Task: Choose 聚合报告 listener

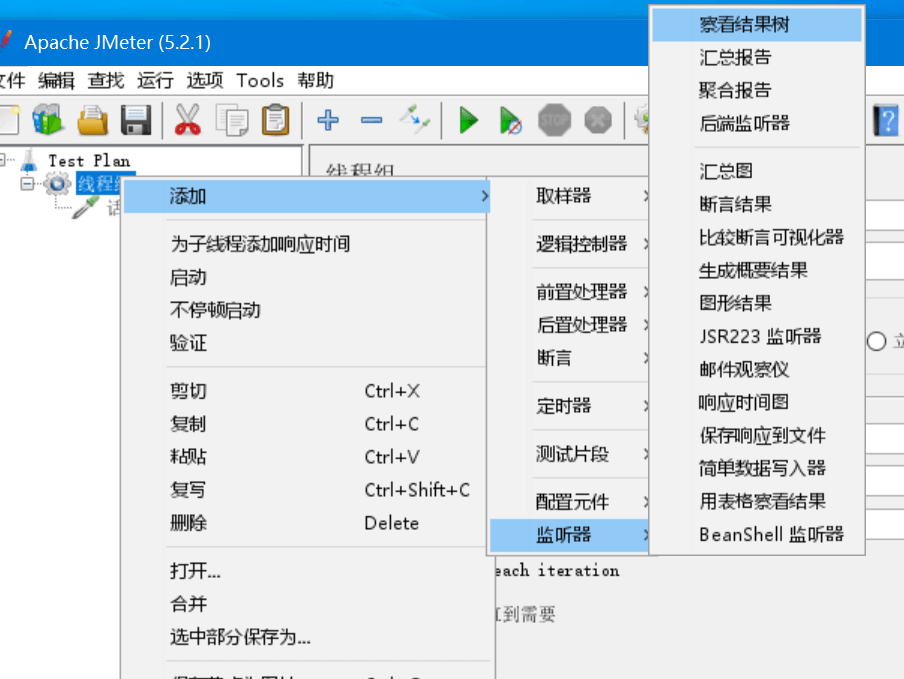Action: [x=757, y=90]
